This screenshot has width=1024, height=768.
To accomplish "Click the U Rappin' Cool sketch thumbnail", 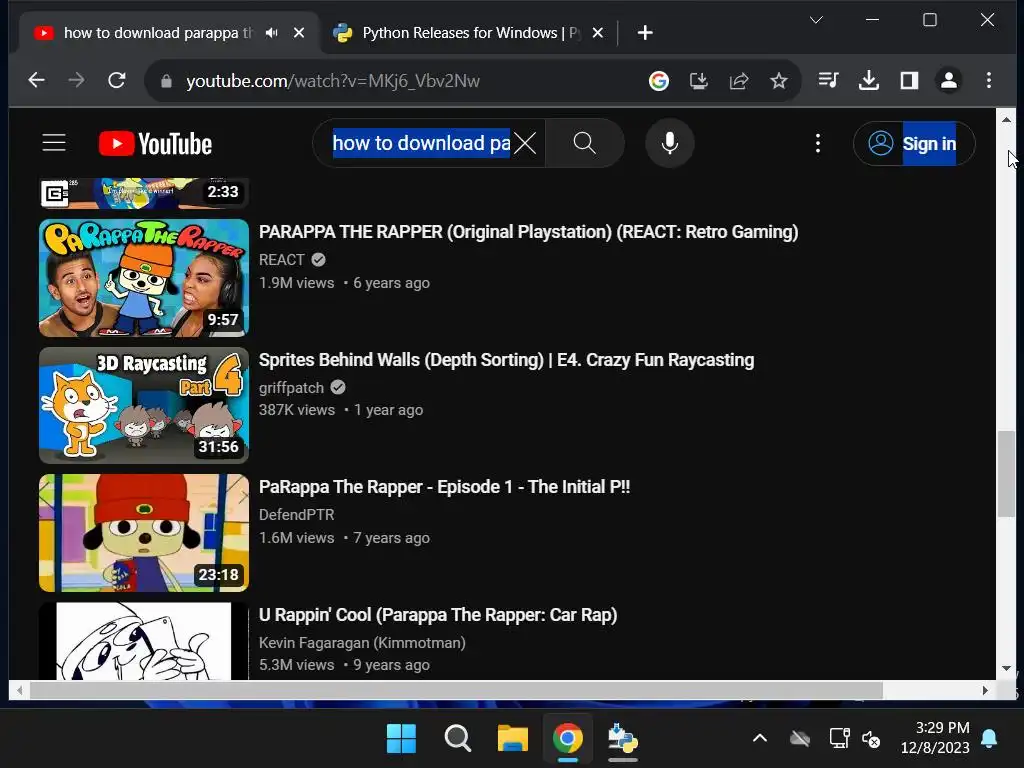I will (x=144, y=641).
